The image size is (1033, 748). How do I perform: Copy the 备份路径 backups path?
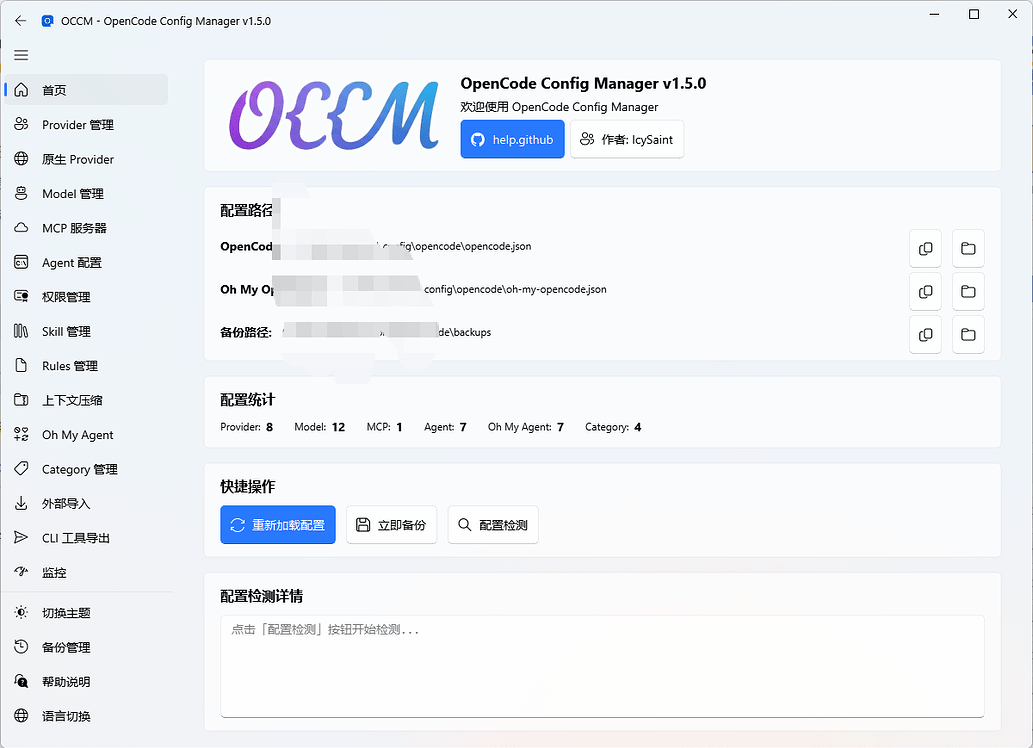pos(926,335)
